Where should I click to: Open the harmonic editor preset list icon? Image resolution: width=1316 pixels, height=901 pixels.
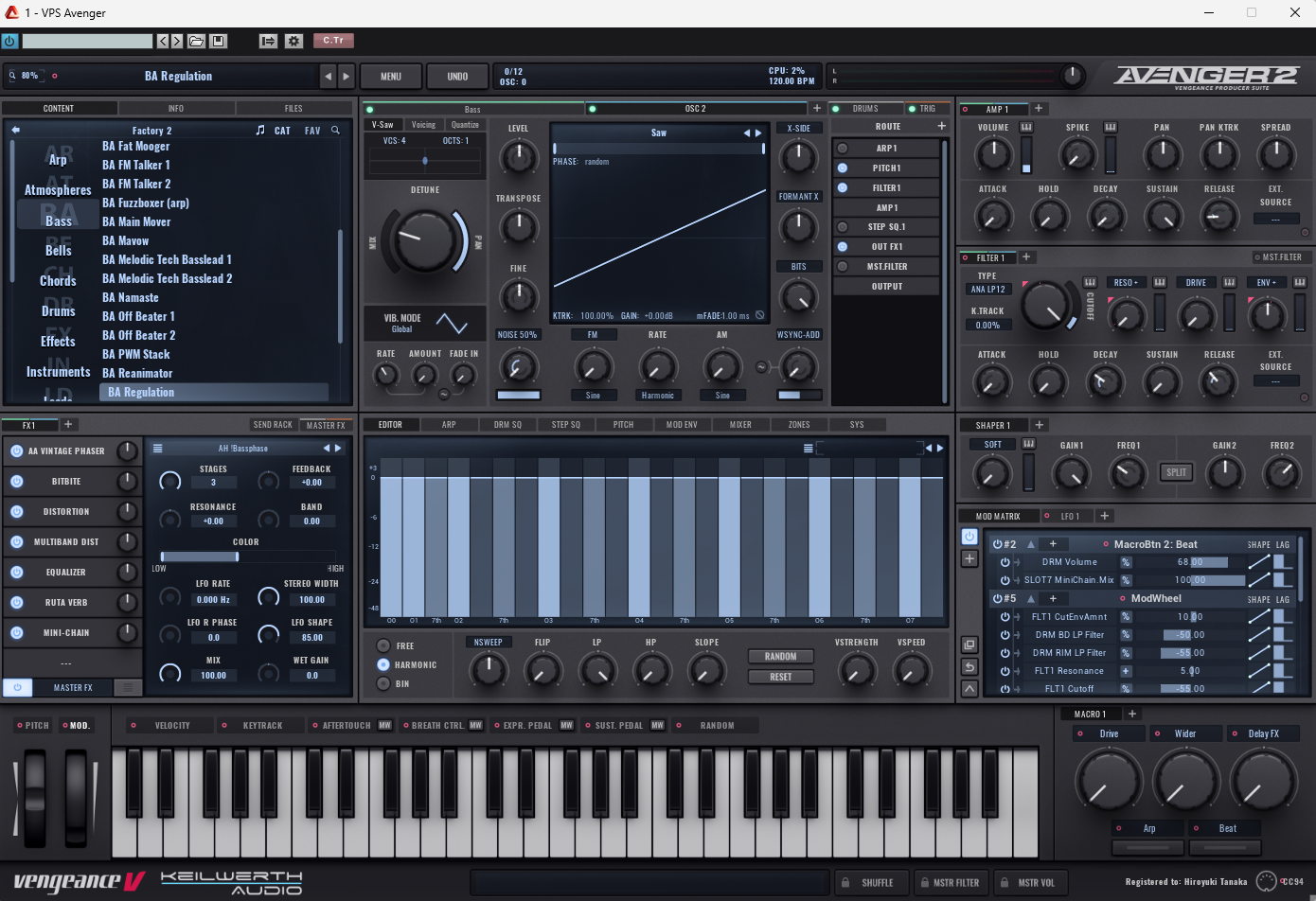[808, 448]
